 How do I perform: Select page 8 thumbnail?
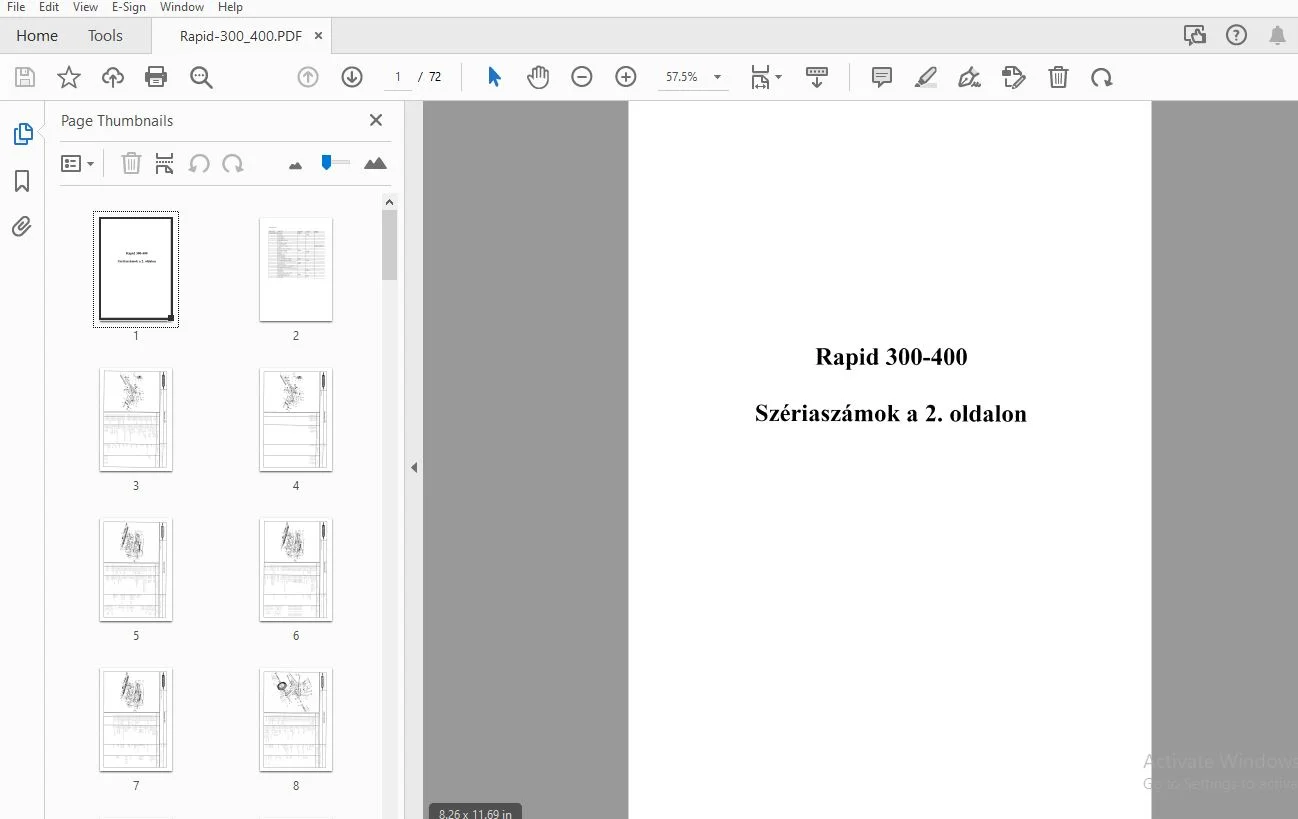point(296,719)
